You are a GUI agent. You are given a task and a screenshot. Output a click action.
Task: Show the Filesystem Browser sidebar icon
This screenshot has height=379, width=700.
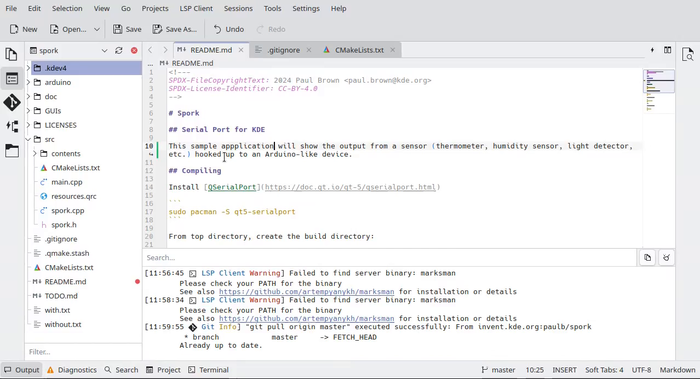click(12, 151)
